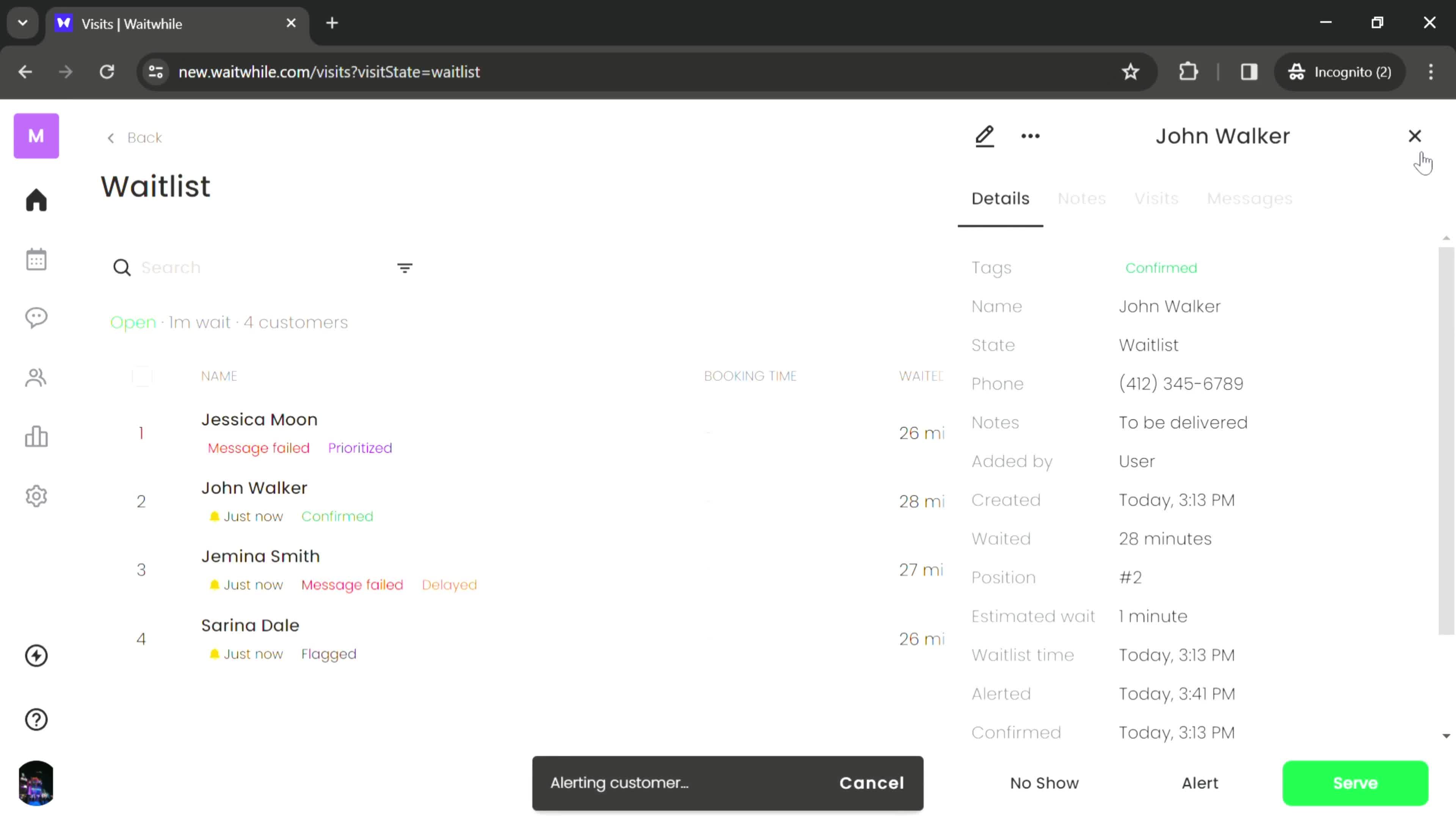This screenshot has height=819, width=1456.
Task: Switch to the Messages tab
Action: 1249,198
